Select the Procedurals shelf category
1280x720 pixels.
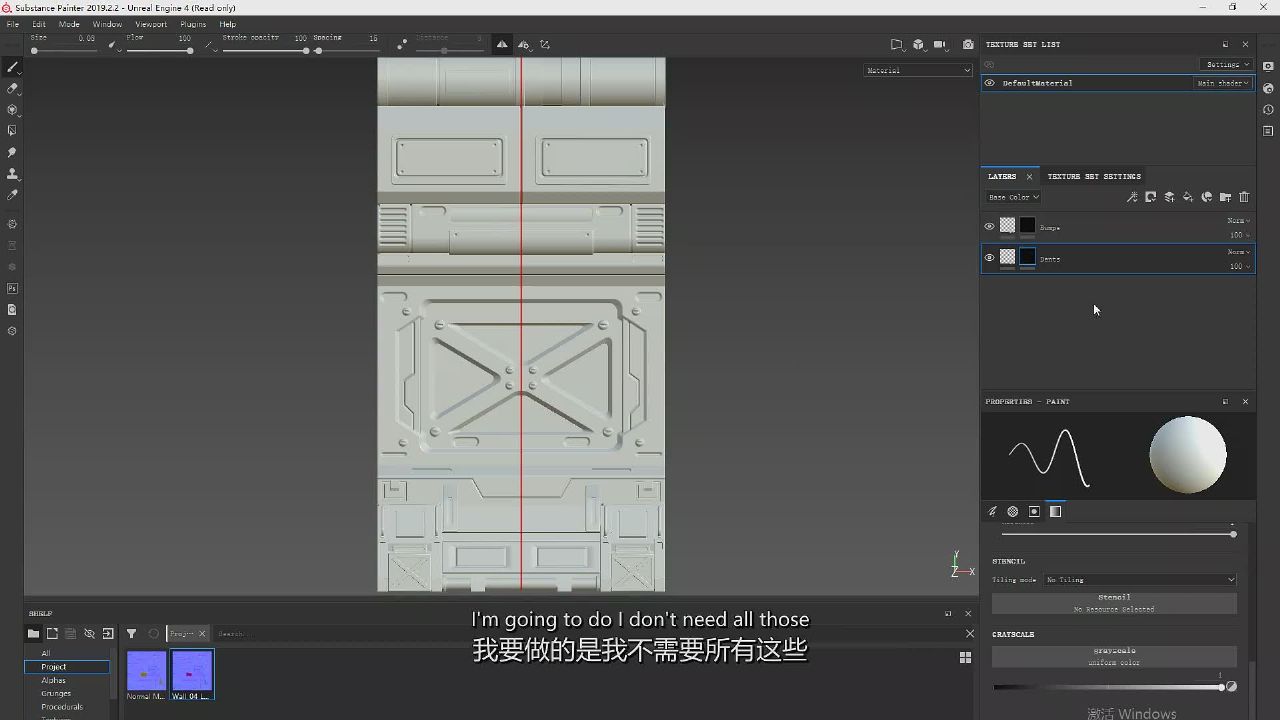(x=62, y=706)
